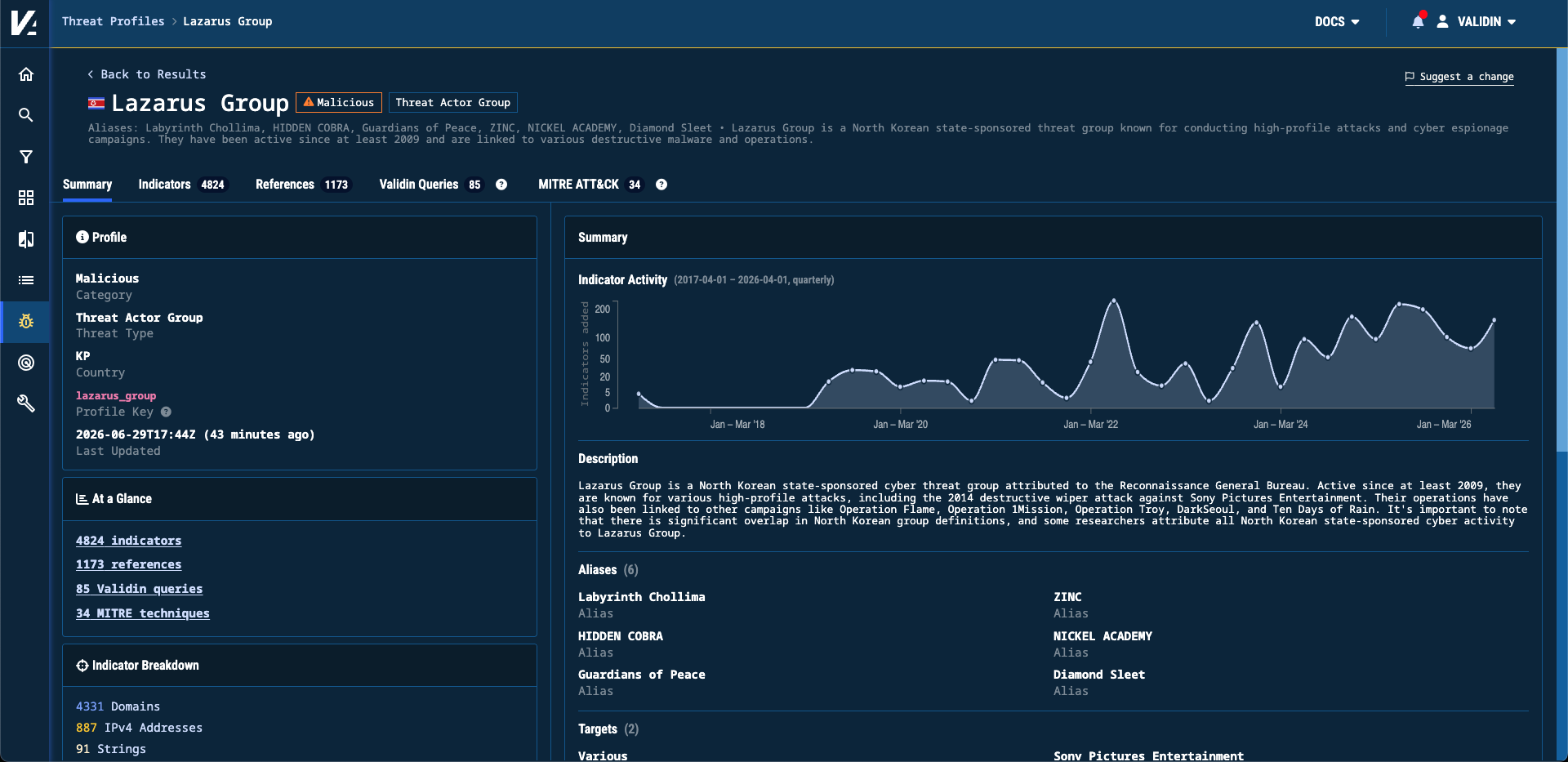This screenshot has height=762, width=1568.
Task: Click the Indicator Activity heading
Action: [x=622, y=279]
